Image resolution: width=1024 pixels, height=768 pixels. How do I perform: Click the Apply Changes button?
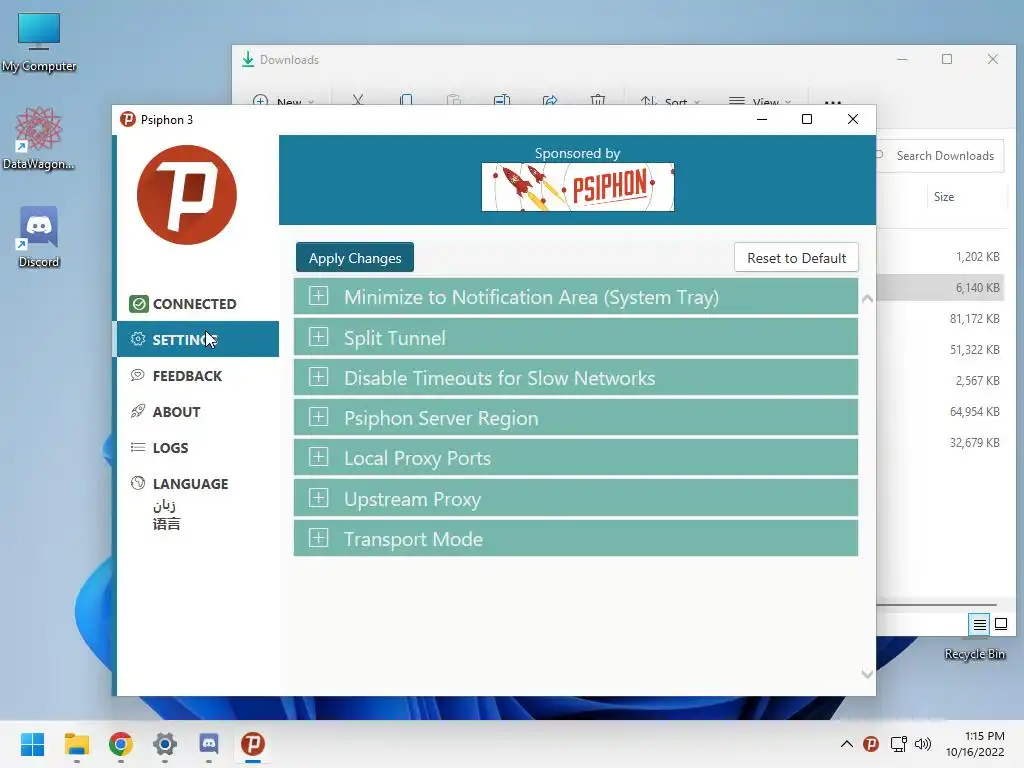click(355, 258)
